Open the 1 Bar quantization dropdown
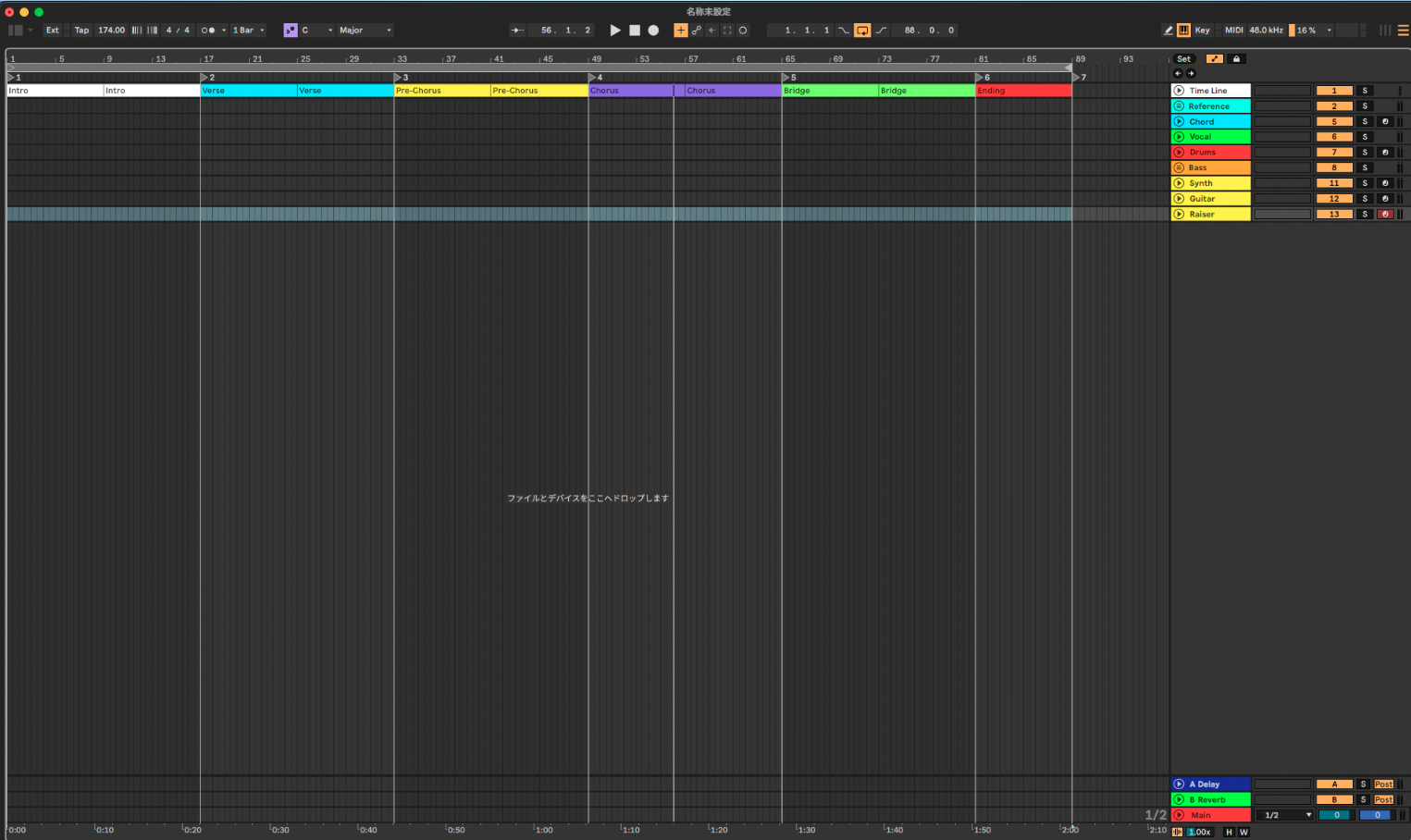The width and height of the screenshot is (1411, 840). coord(248,31)
